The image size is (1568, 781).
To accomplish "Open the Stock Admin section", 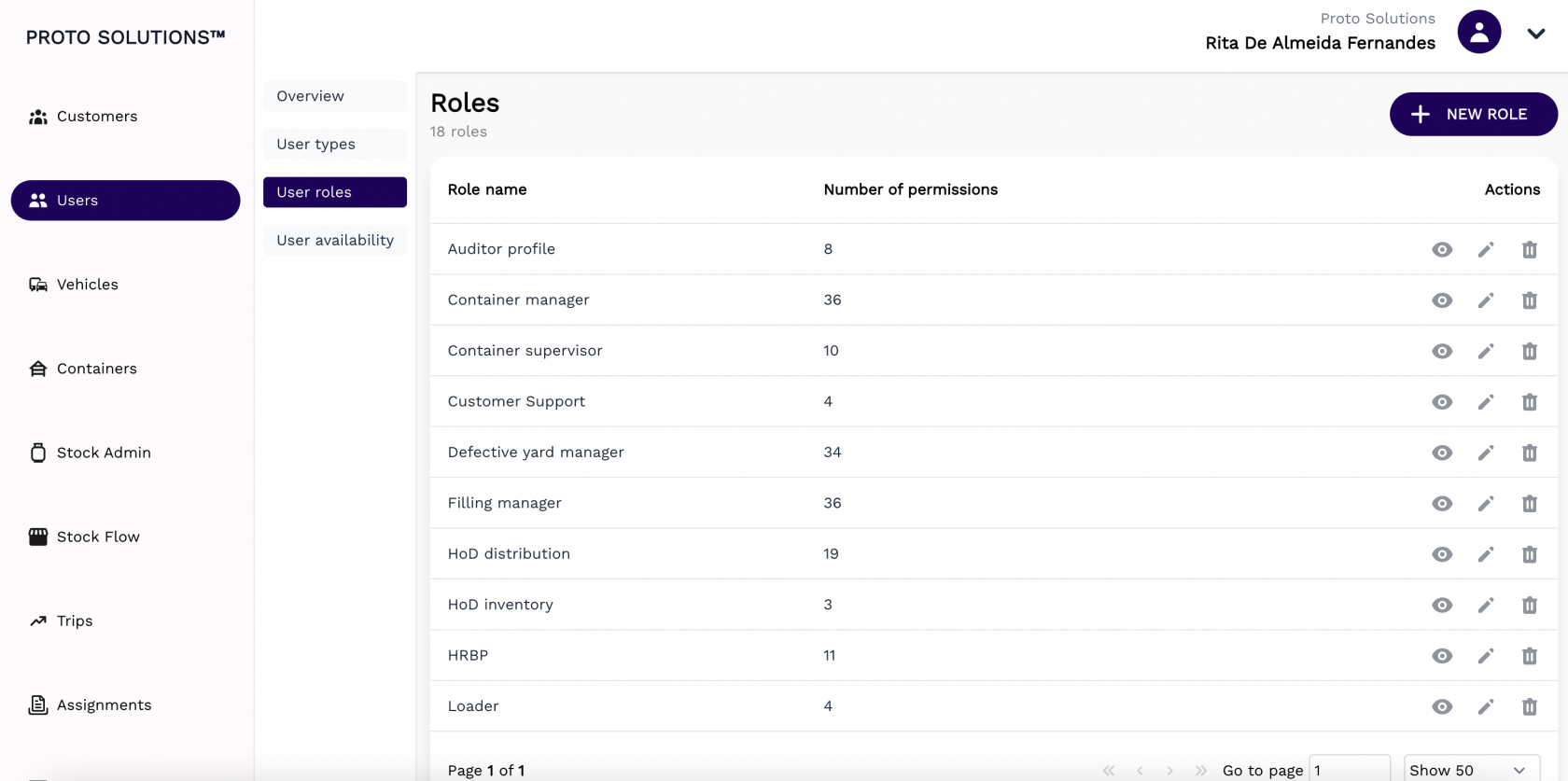I will [125, 453].
